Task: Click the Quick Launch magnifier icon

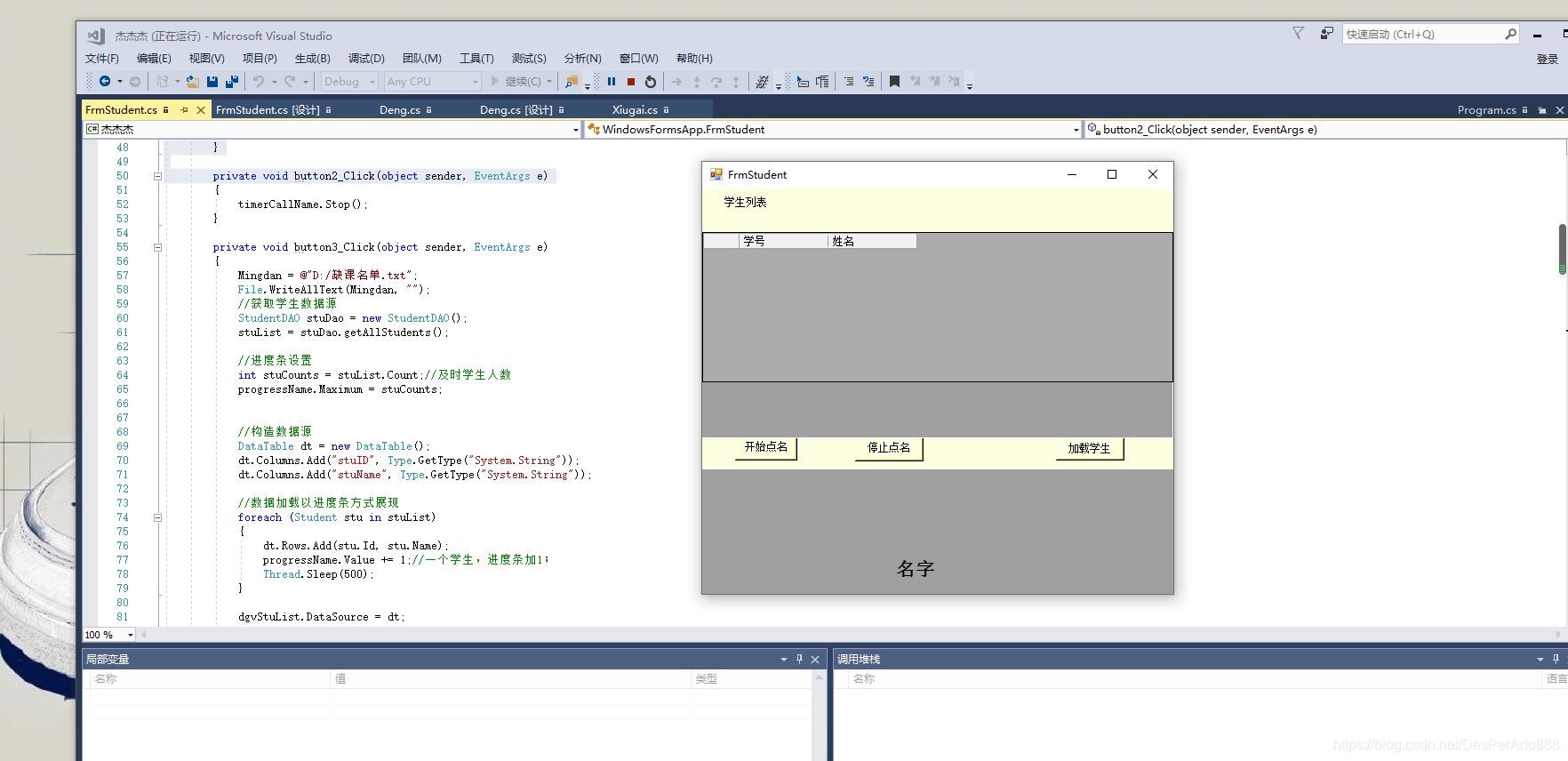Action: pos(1510,34)
